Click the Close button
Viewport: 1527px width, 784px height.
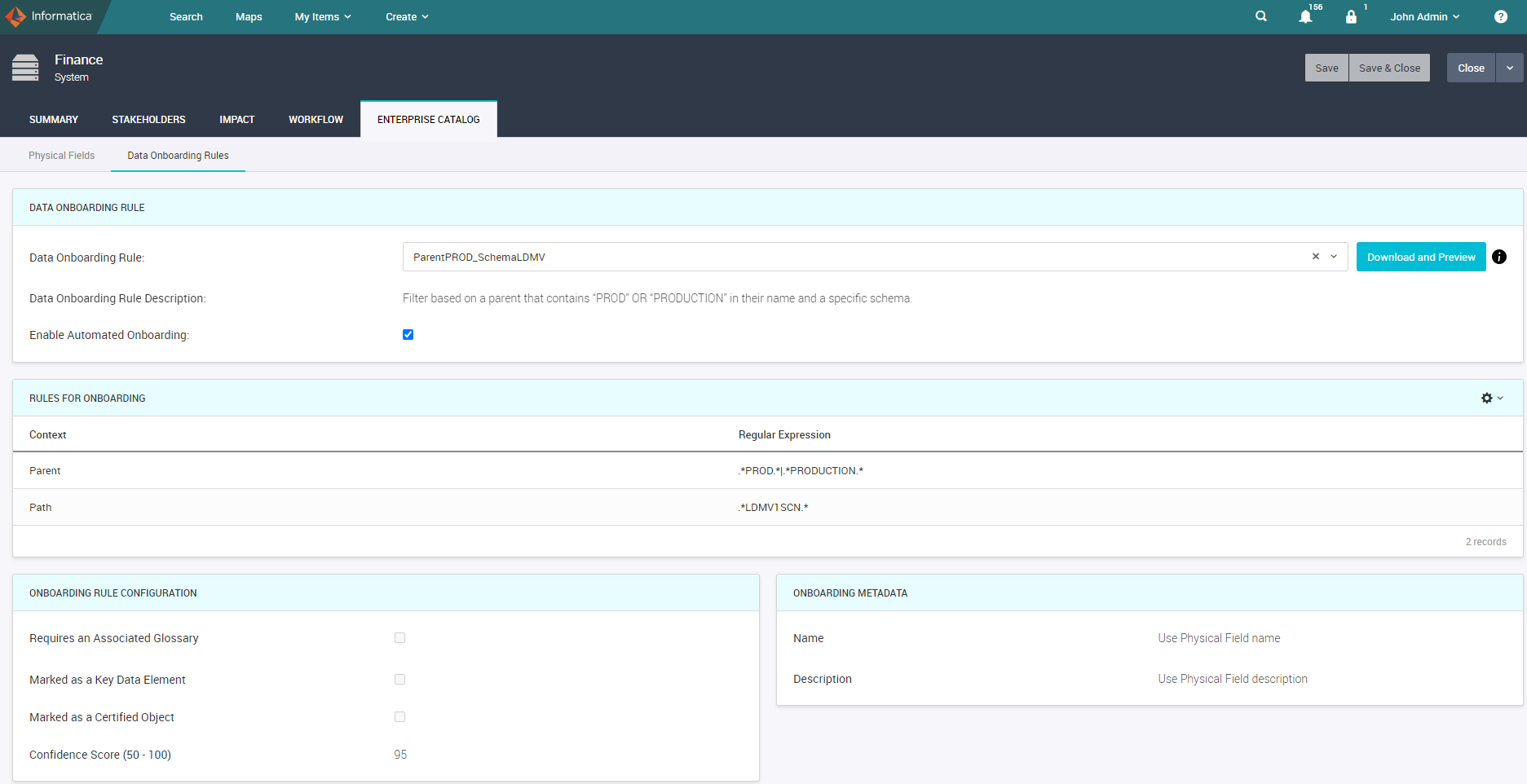tap(1471, 68)
